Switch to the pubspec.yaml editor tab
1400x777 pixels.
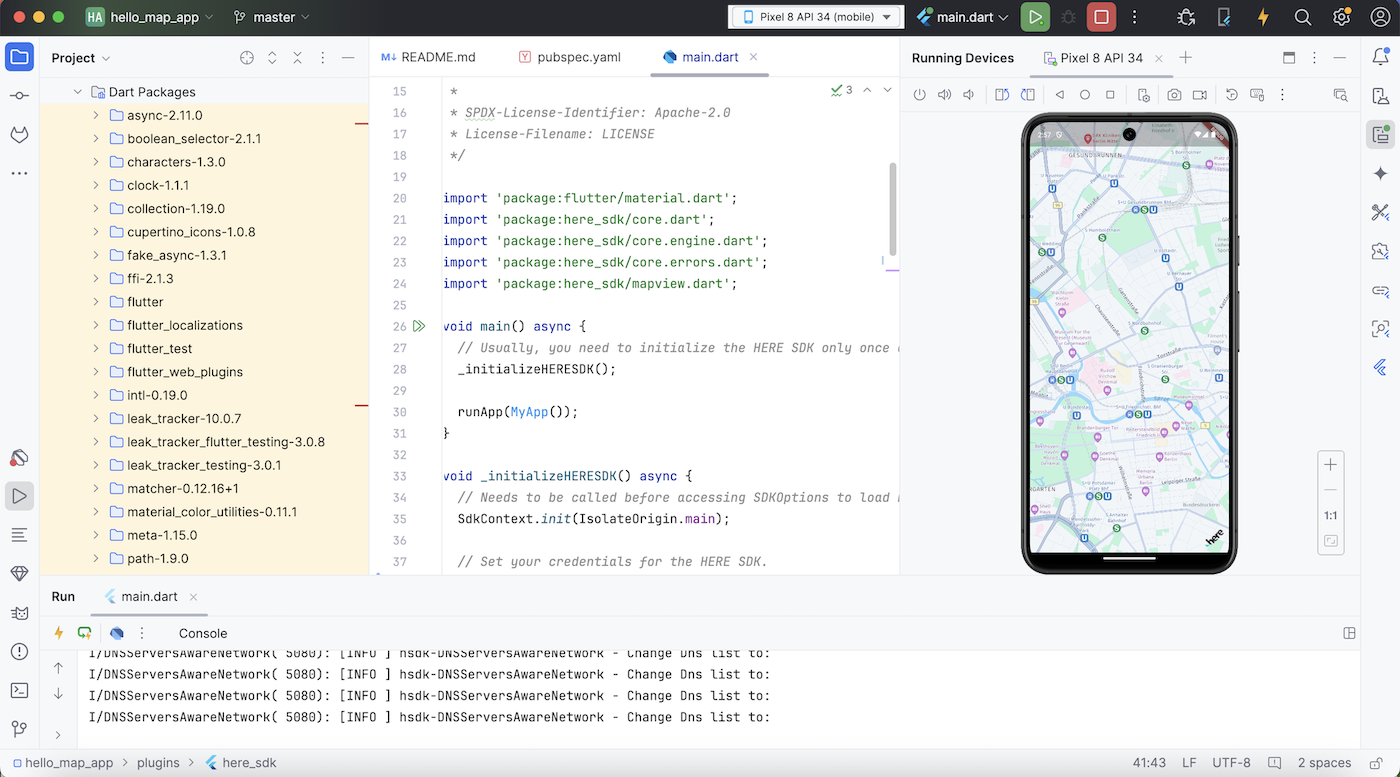[x=569, y=57]
